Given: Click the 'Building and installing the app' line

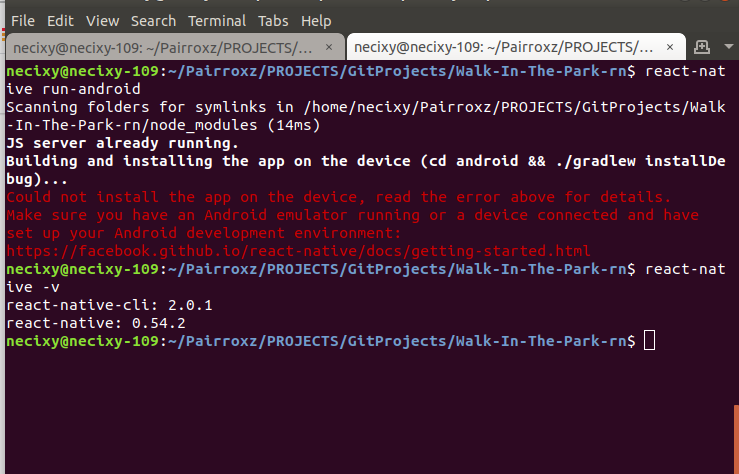Looking at the screenshot, I should pos(366,161).
